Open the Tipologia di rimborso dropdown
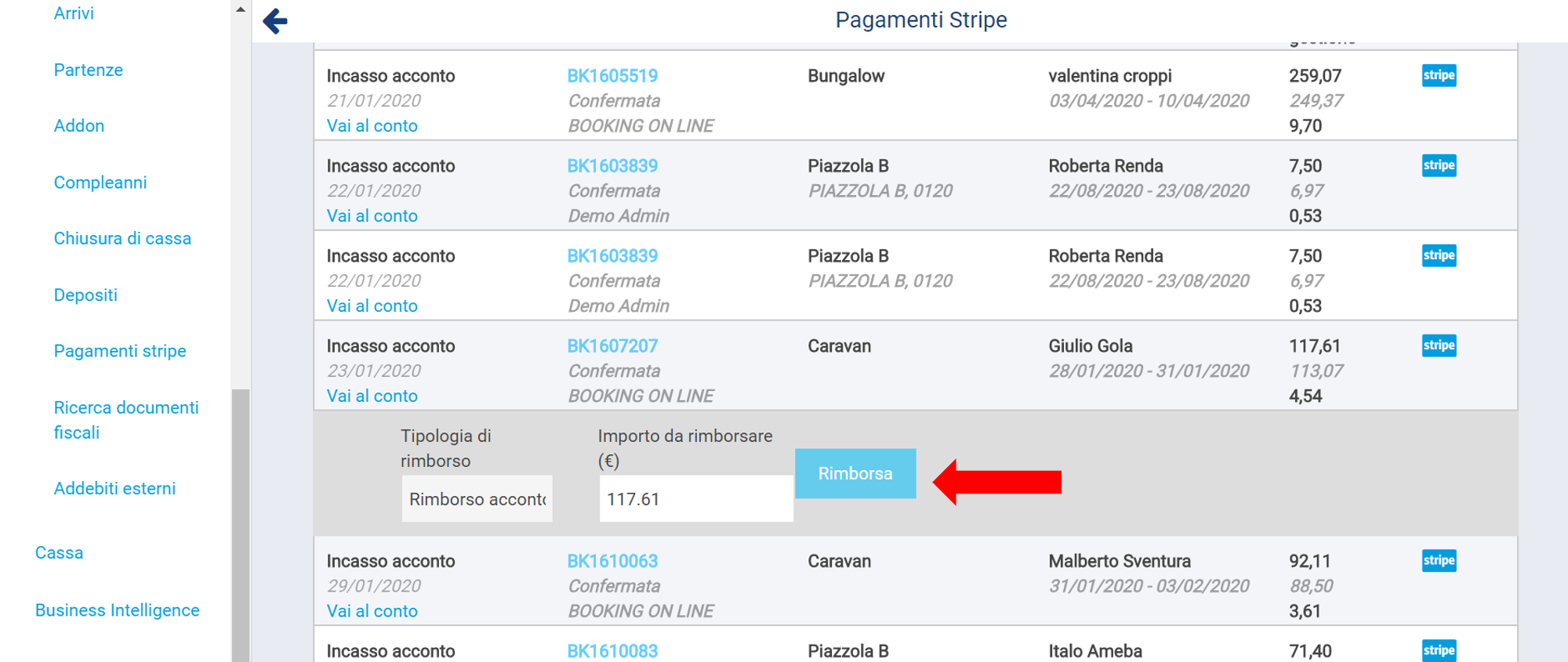Image resolution: width=1568 pixels, height=662 pixels. [x=477, y=499]
